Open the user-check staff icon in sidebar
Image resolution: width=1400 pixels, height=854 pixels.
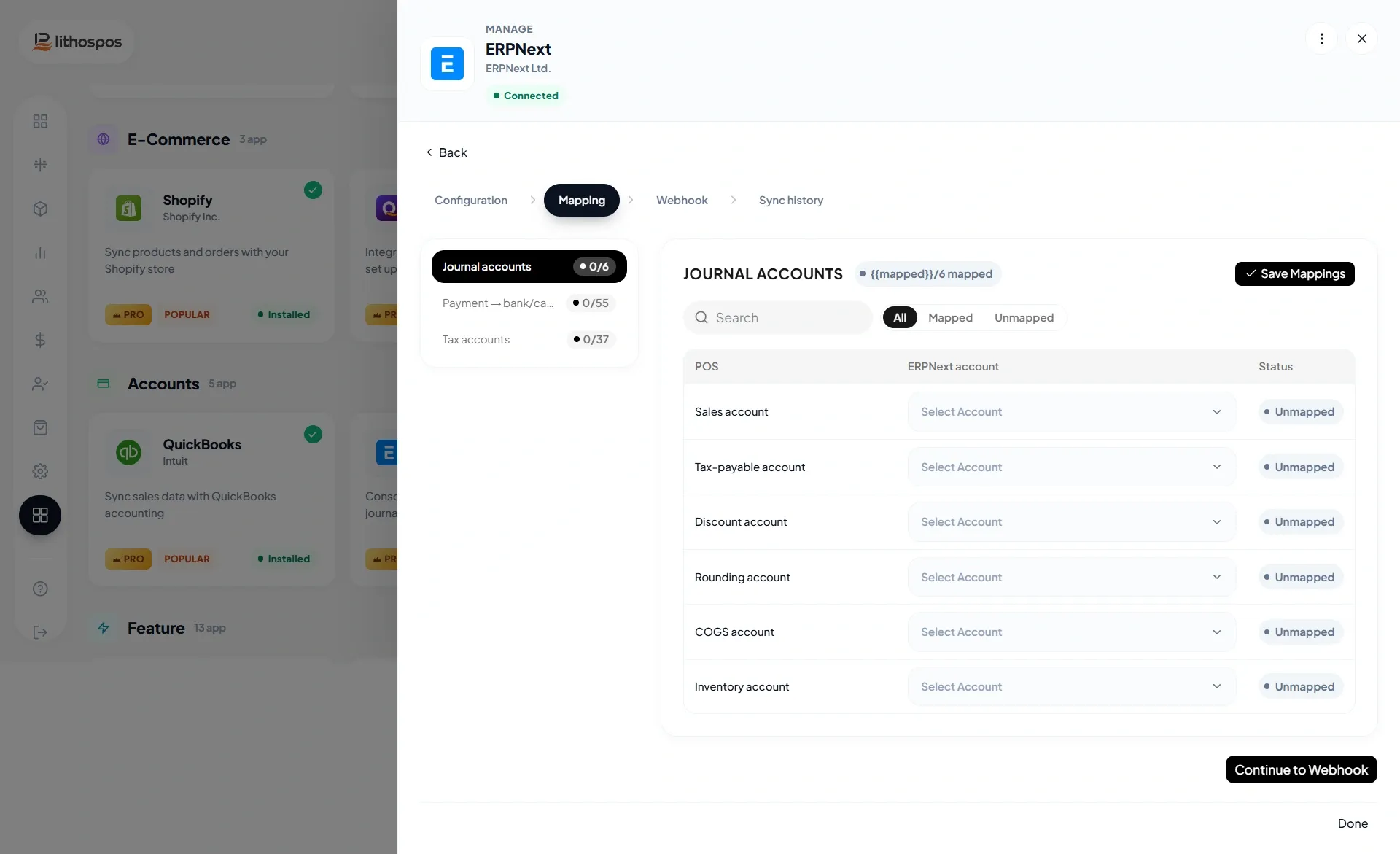(x=40, y=384)
